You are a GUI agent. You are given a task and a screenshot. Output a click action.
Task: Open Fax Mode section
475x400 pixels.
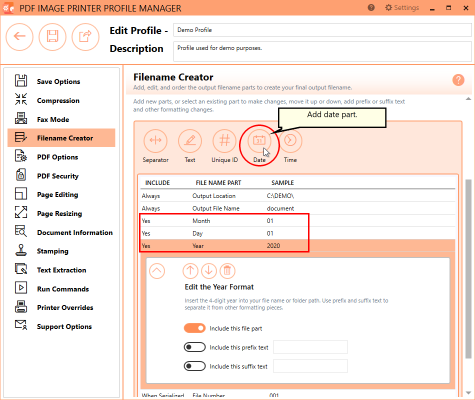[x=62, y=119]
